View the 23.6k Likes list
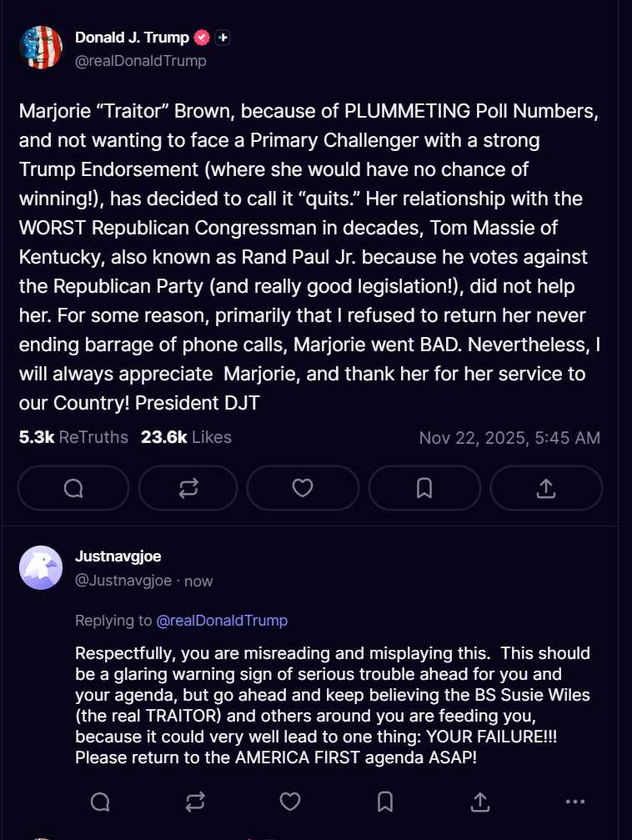 tap(186, 437)
